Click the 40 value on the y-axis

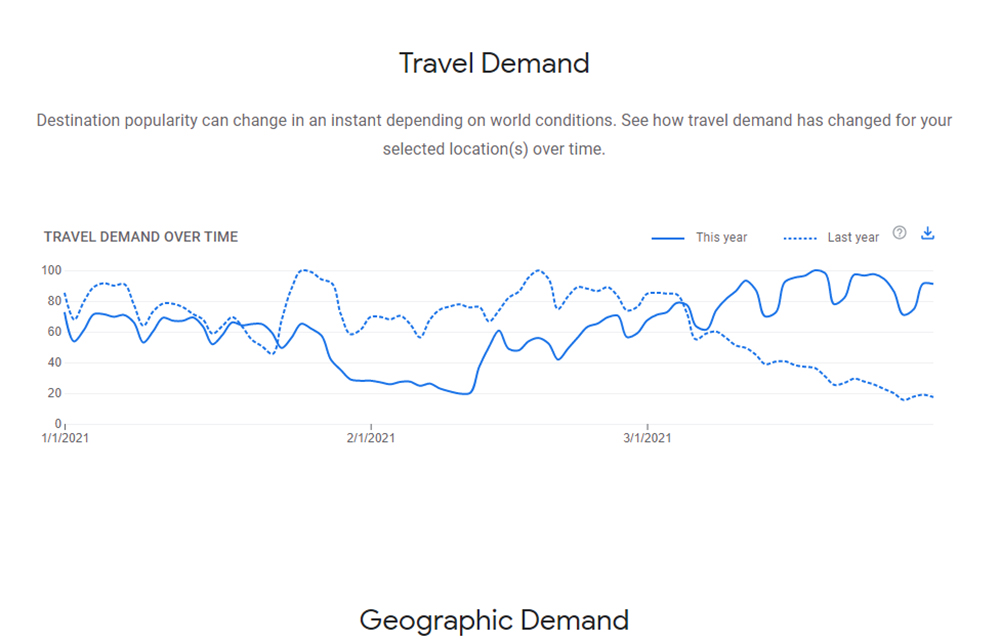point(54,362)
